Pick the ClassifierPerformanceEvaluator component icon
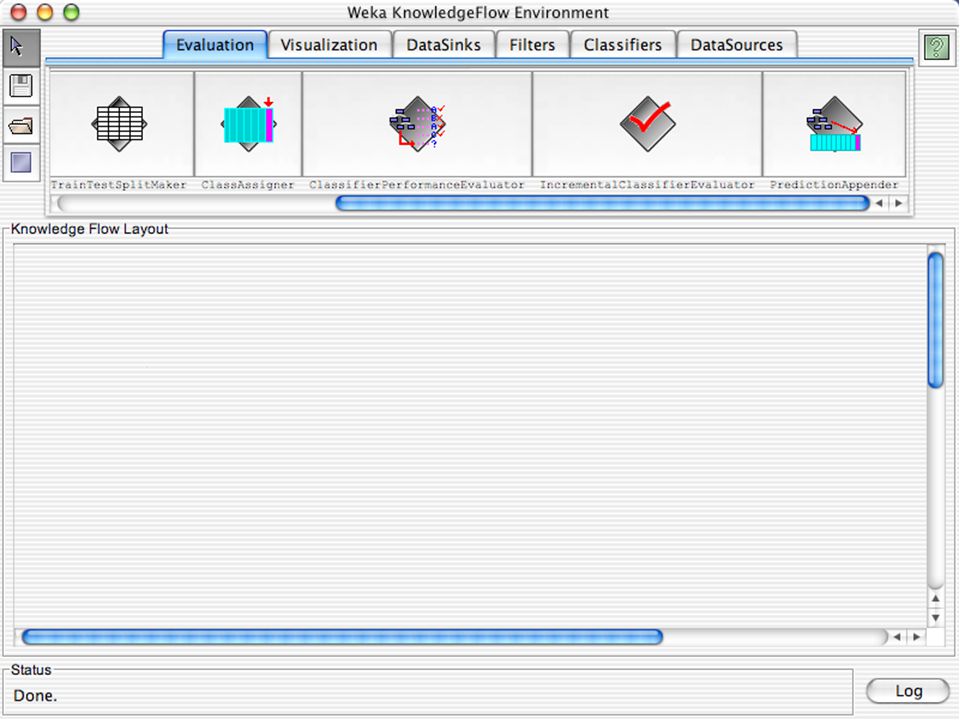This screenshot has width=960, height=720. (x=417, y=124)
